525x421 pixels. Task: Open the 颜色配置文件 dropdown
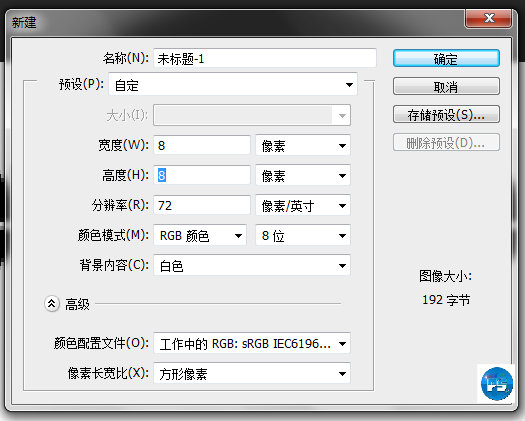(252, 343)
